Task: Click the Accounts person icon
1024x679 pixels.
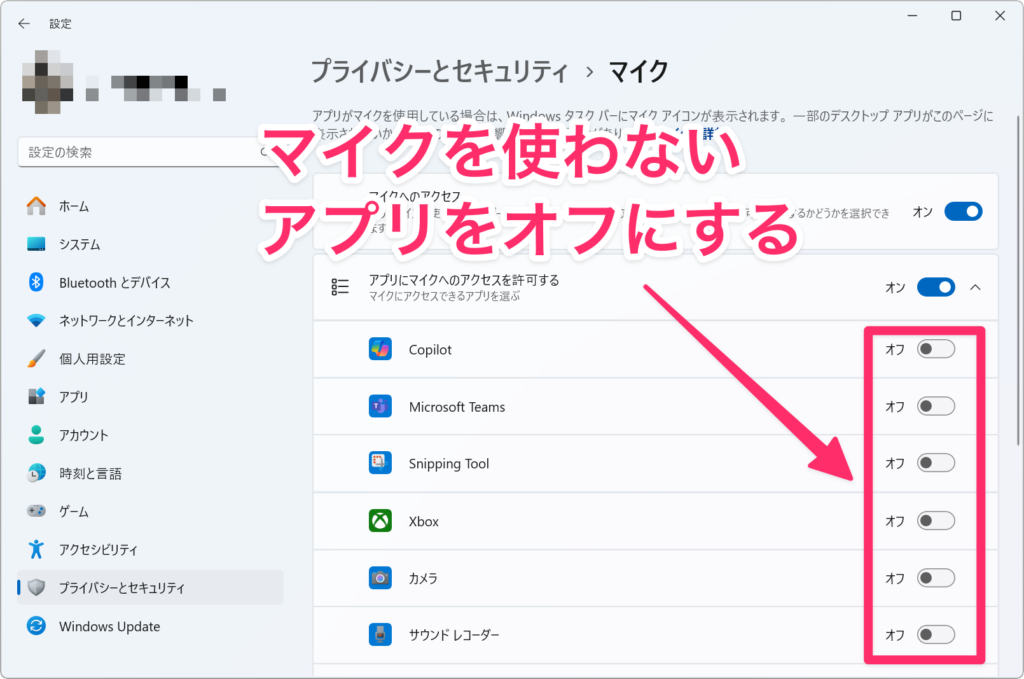Action: [37, 435]
